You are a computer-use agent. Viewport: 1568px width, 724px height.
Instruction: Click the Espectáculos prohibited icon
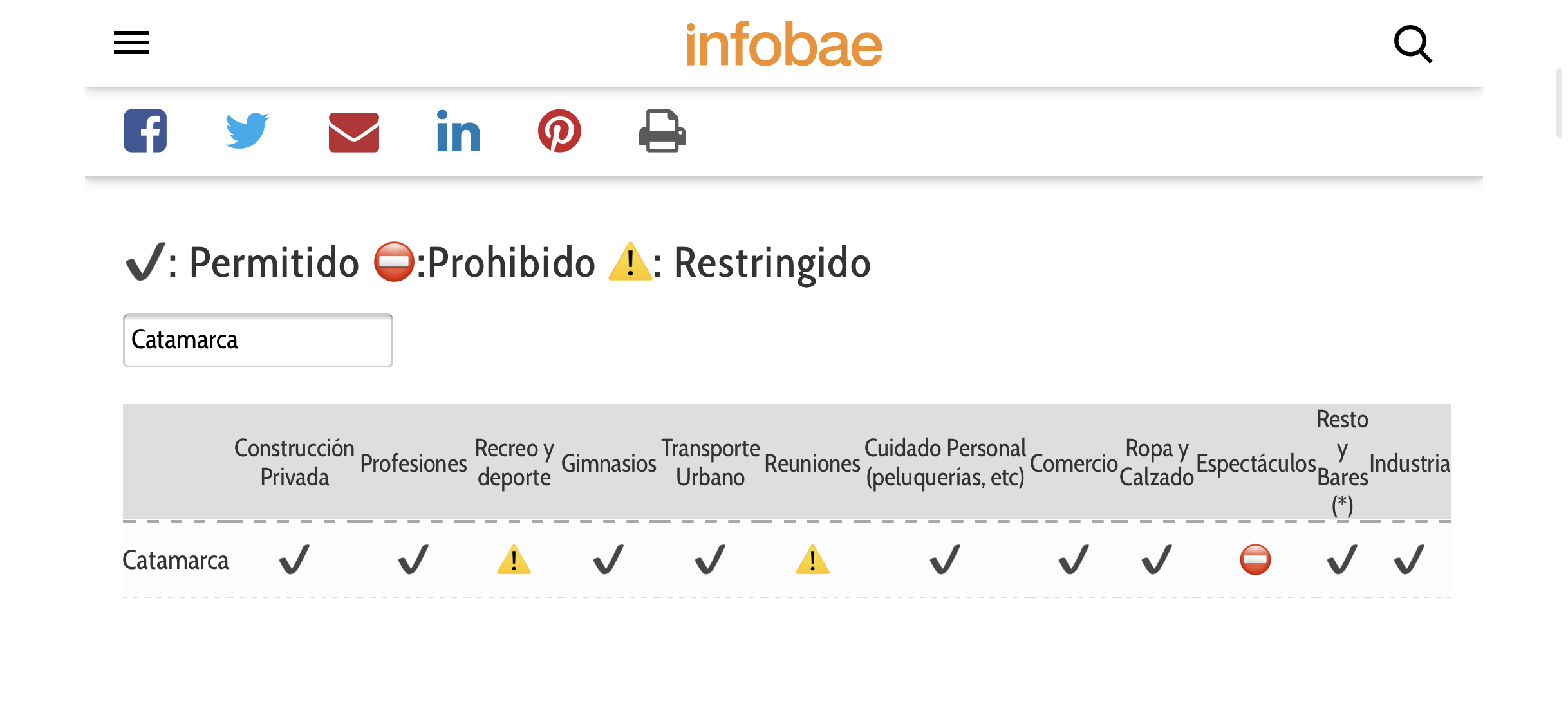pos(1255,559)
